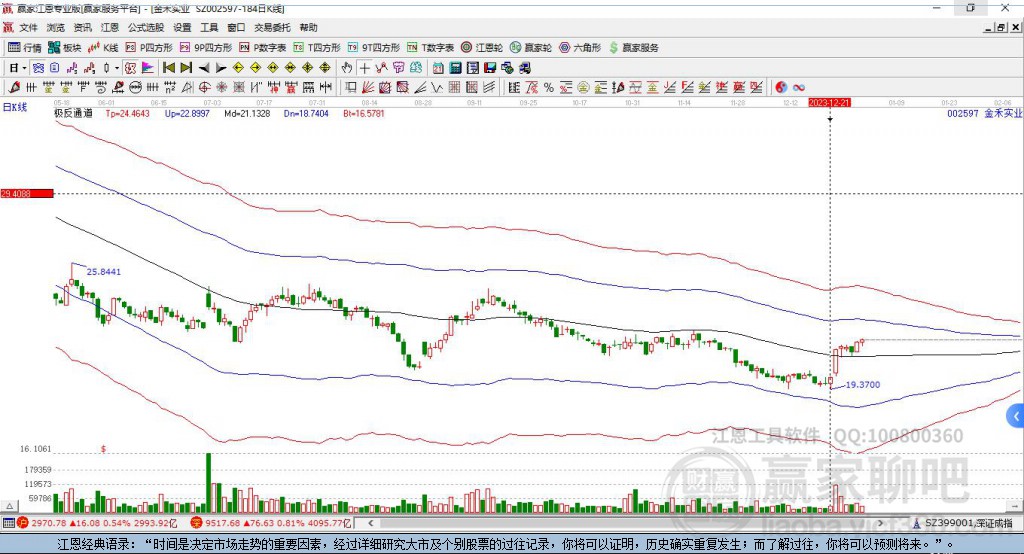Click the 沪 Shanghai index status entry

click(x=97, y=523)
